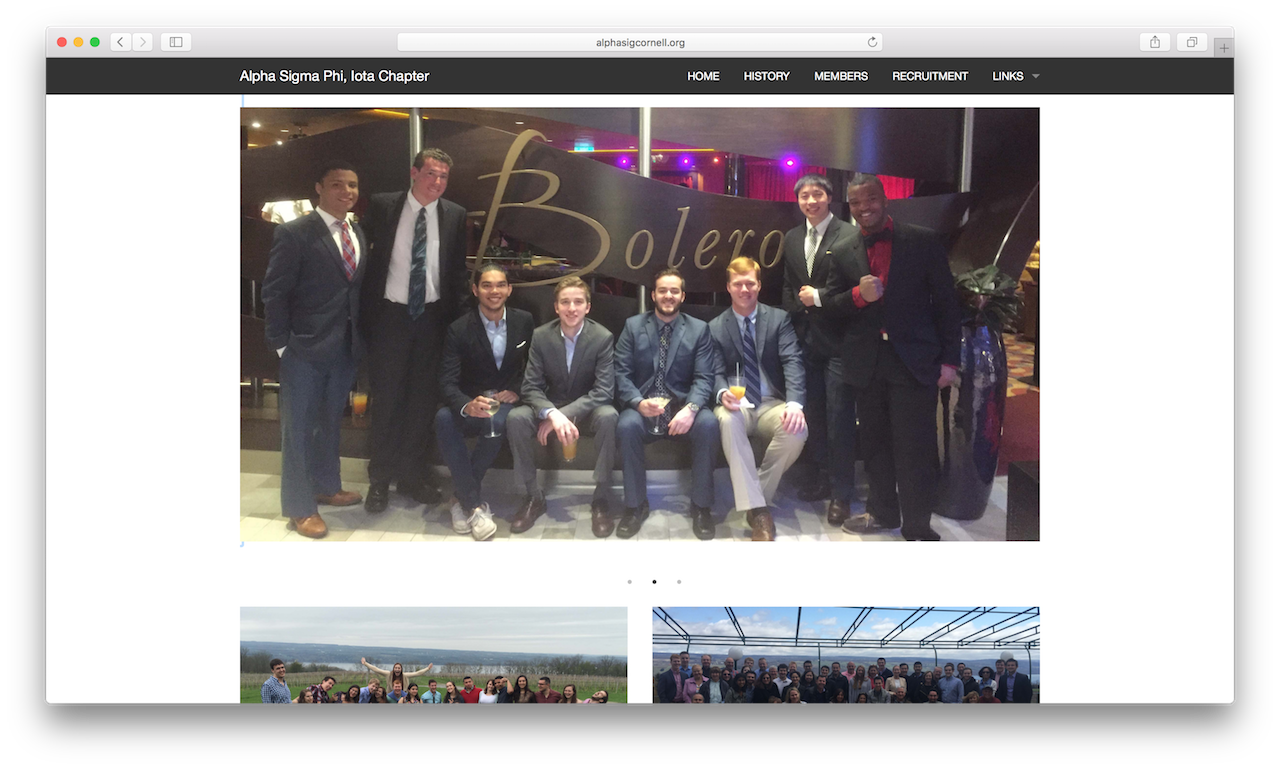The width and height of the screenshot is (1280, 769).
Task: Open the RECRUITMENT nav item
Action: 930,76
